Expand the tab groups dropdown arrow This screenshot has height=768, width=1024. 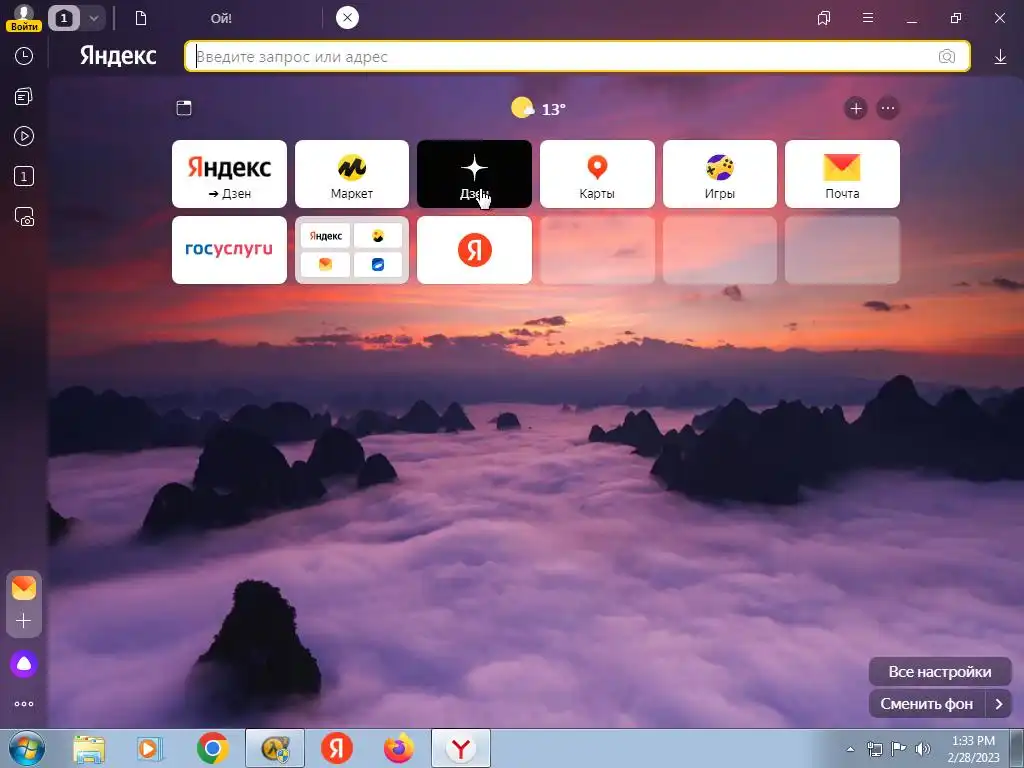tap(93, 18)
